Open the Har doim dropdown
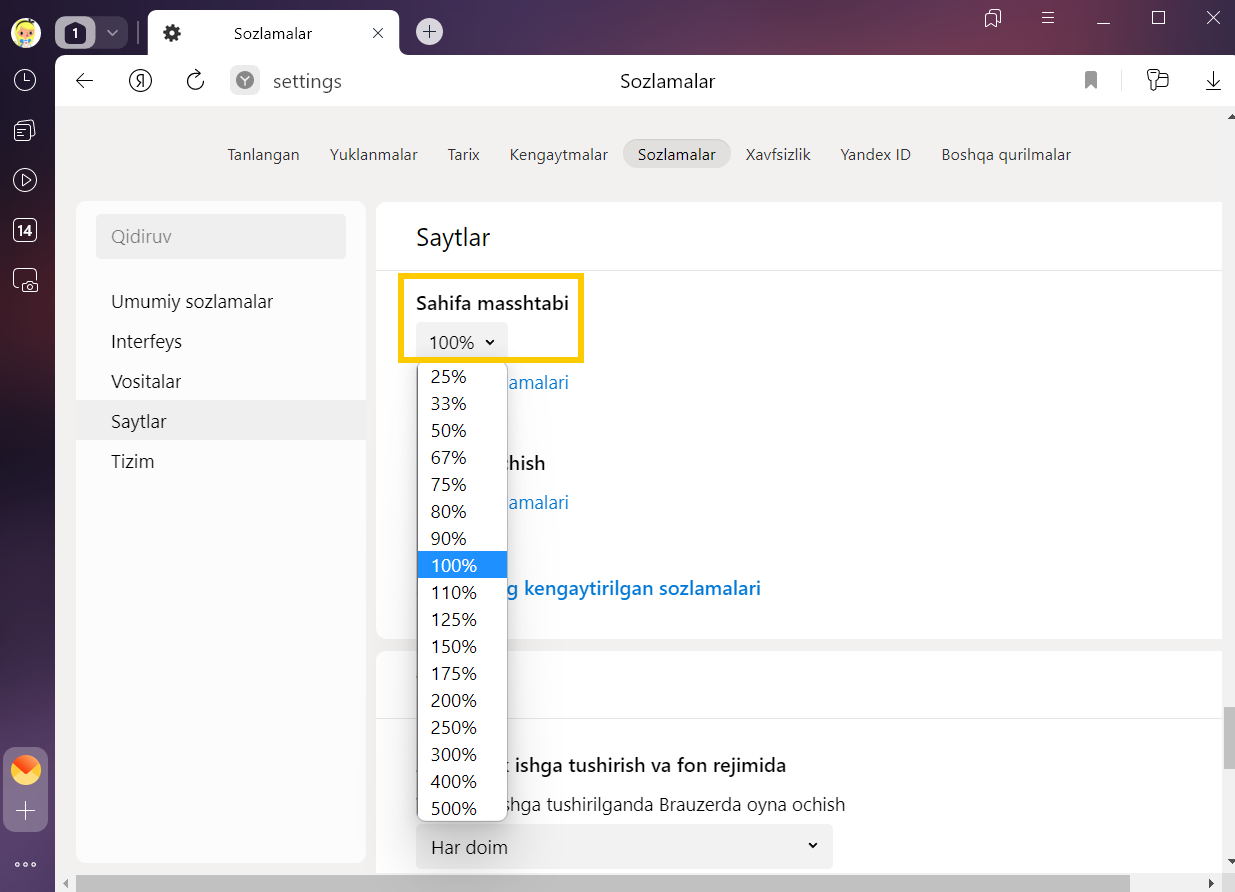The height and width of the screenshot is (892, 1235). pos(624,847)
